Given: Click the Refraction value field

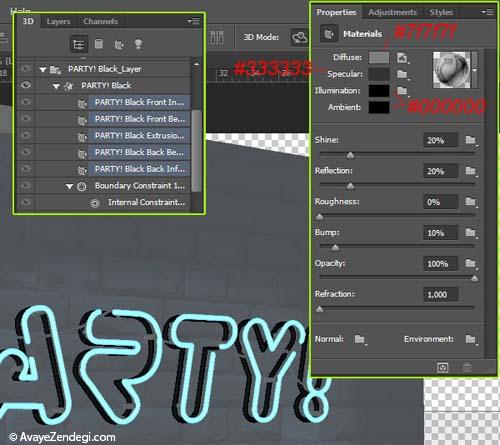Looking at the screenshot, I should click(x=440, y=295).
